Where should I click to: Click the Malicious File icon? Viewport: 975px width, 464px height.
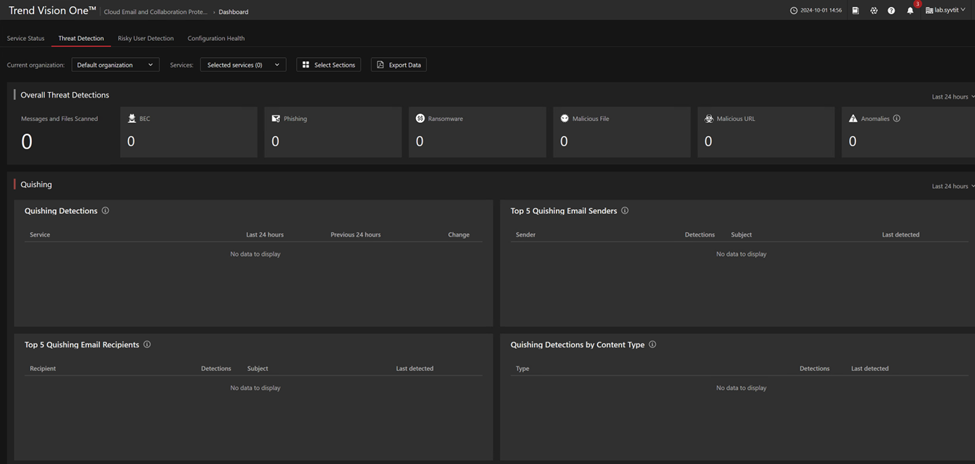565,118
